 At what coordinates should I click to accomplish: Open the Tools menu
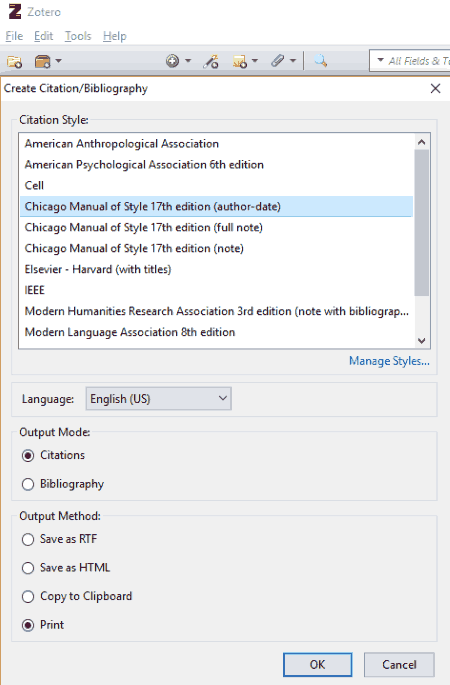(x=78, y=36)
